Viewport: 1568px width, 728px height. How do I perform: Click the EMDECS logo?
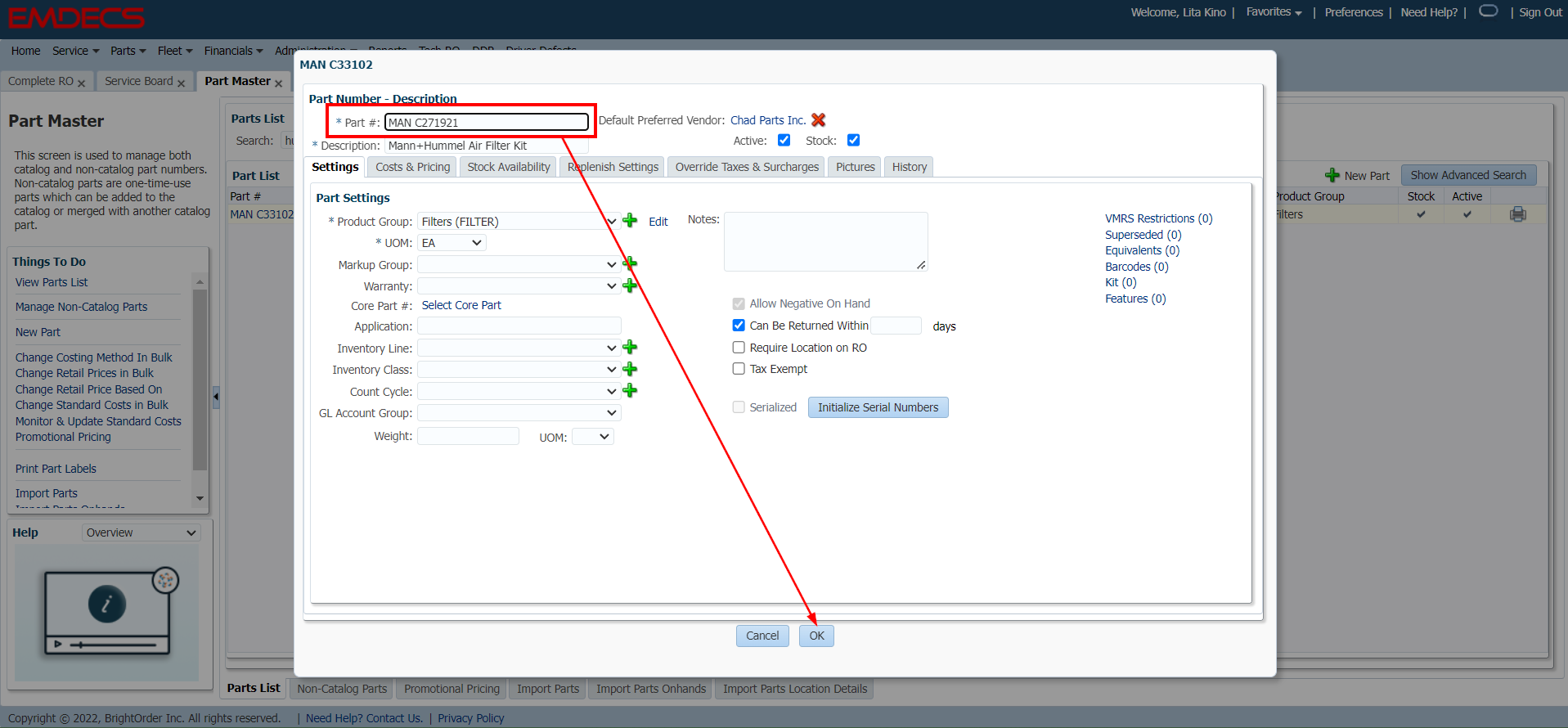click(76, 17)
